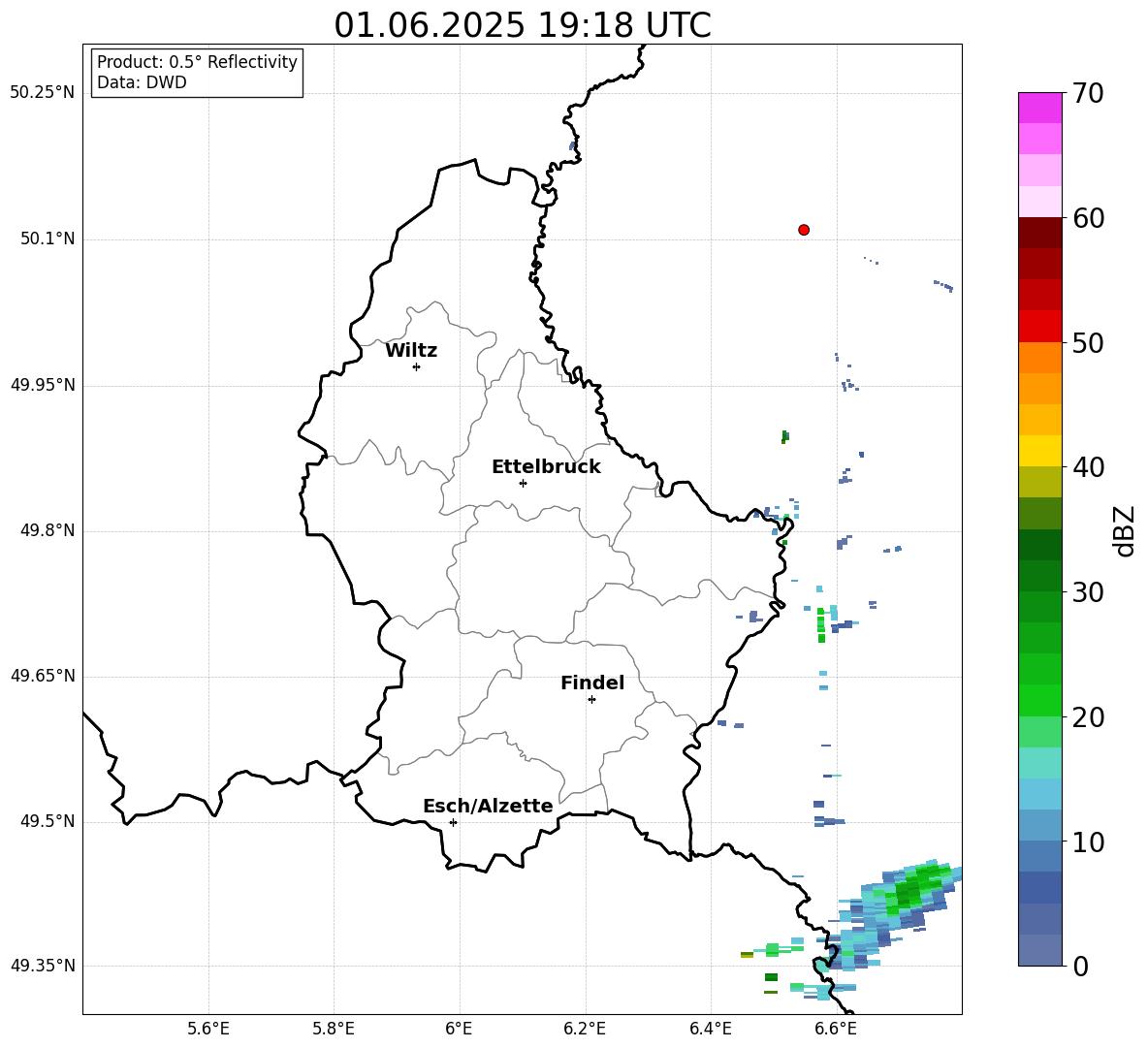Click the Esch/Alzette city label

(488, 806)
